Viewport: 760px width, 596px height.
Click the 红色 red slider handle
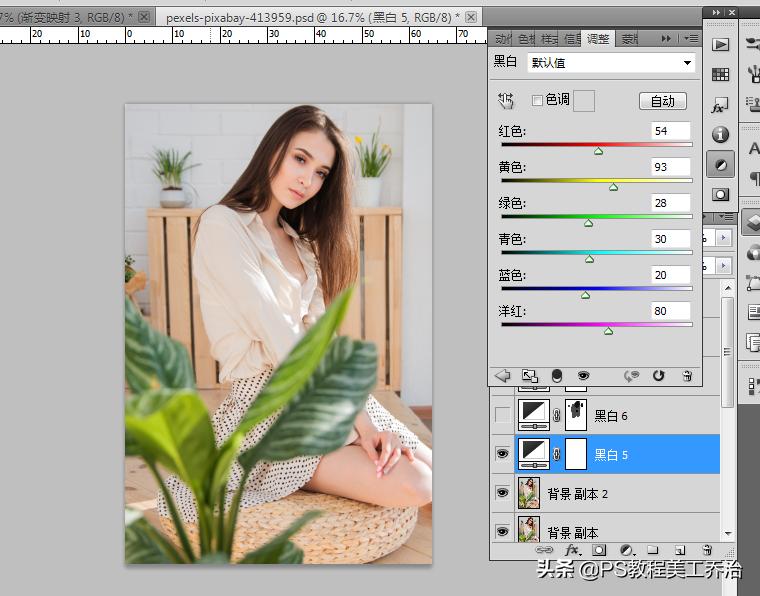pyautogui.click(x=599, y=151)
